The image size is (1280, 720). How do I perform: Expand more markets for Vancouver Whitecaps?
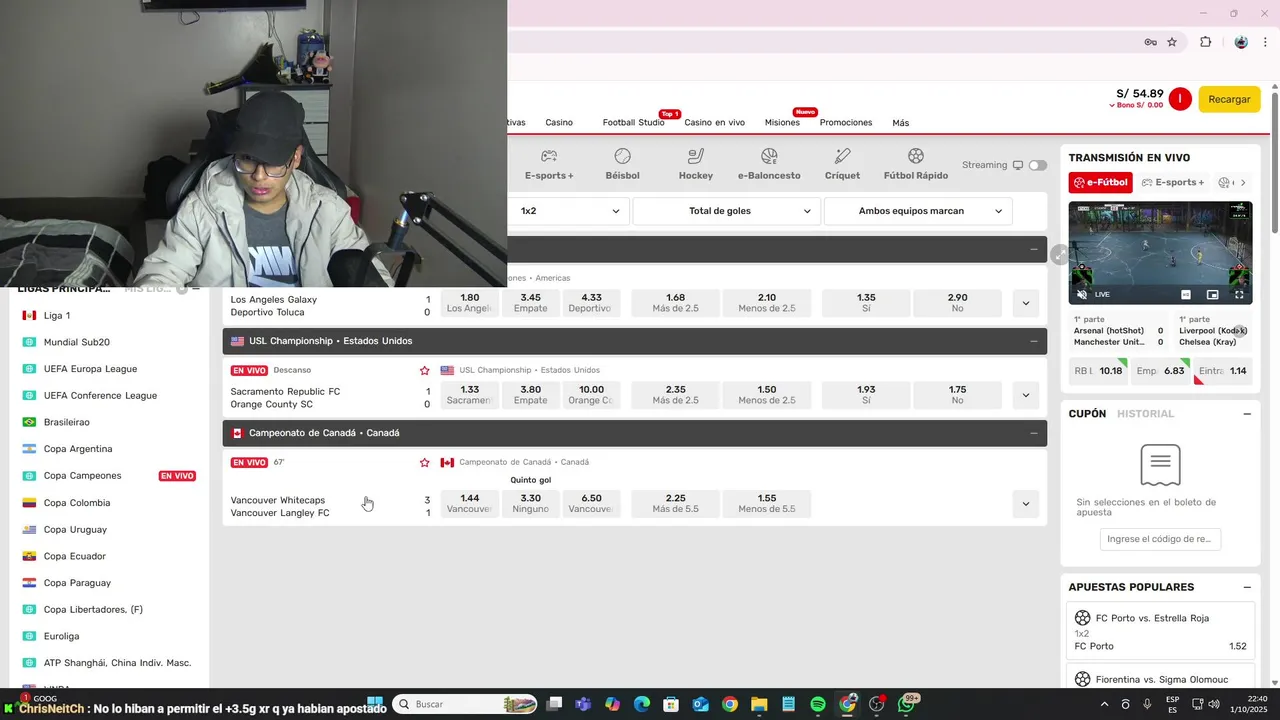coord(1025,504)
